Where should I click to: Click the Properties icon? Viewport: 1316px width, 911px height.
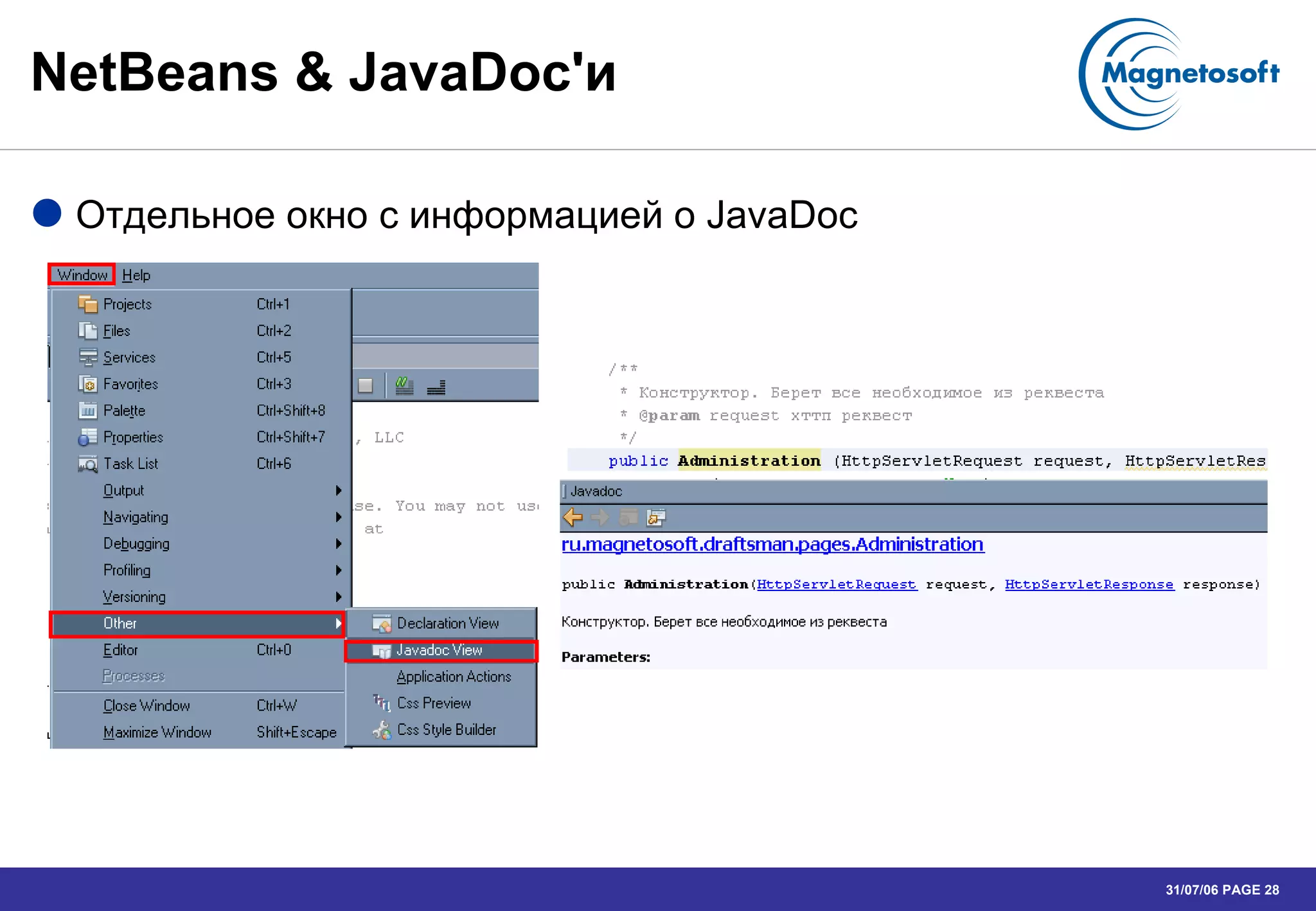click(87, 437)
